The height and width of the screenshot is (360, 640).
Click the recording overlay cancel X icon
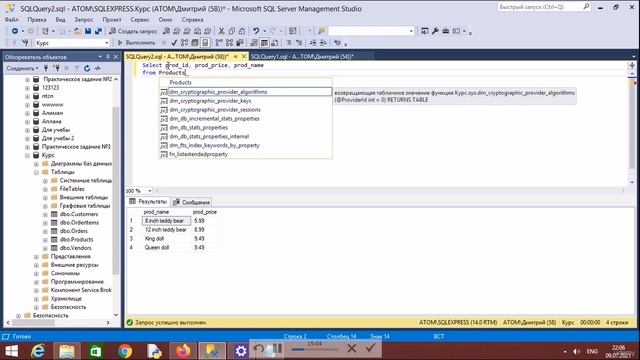(x=351, y=348)
